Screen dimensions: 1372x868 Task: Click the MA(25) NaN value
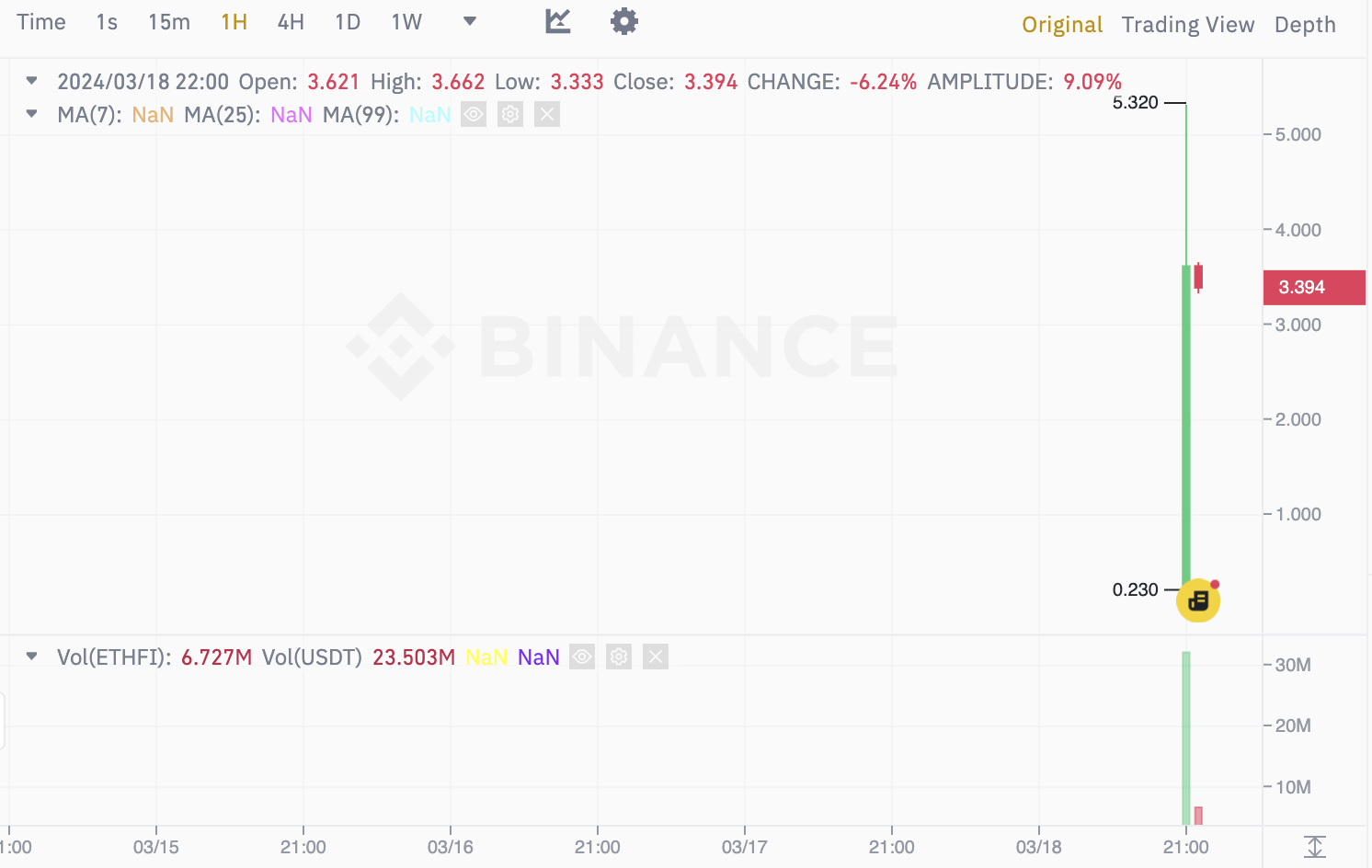[292, 115]
